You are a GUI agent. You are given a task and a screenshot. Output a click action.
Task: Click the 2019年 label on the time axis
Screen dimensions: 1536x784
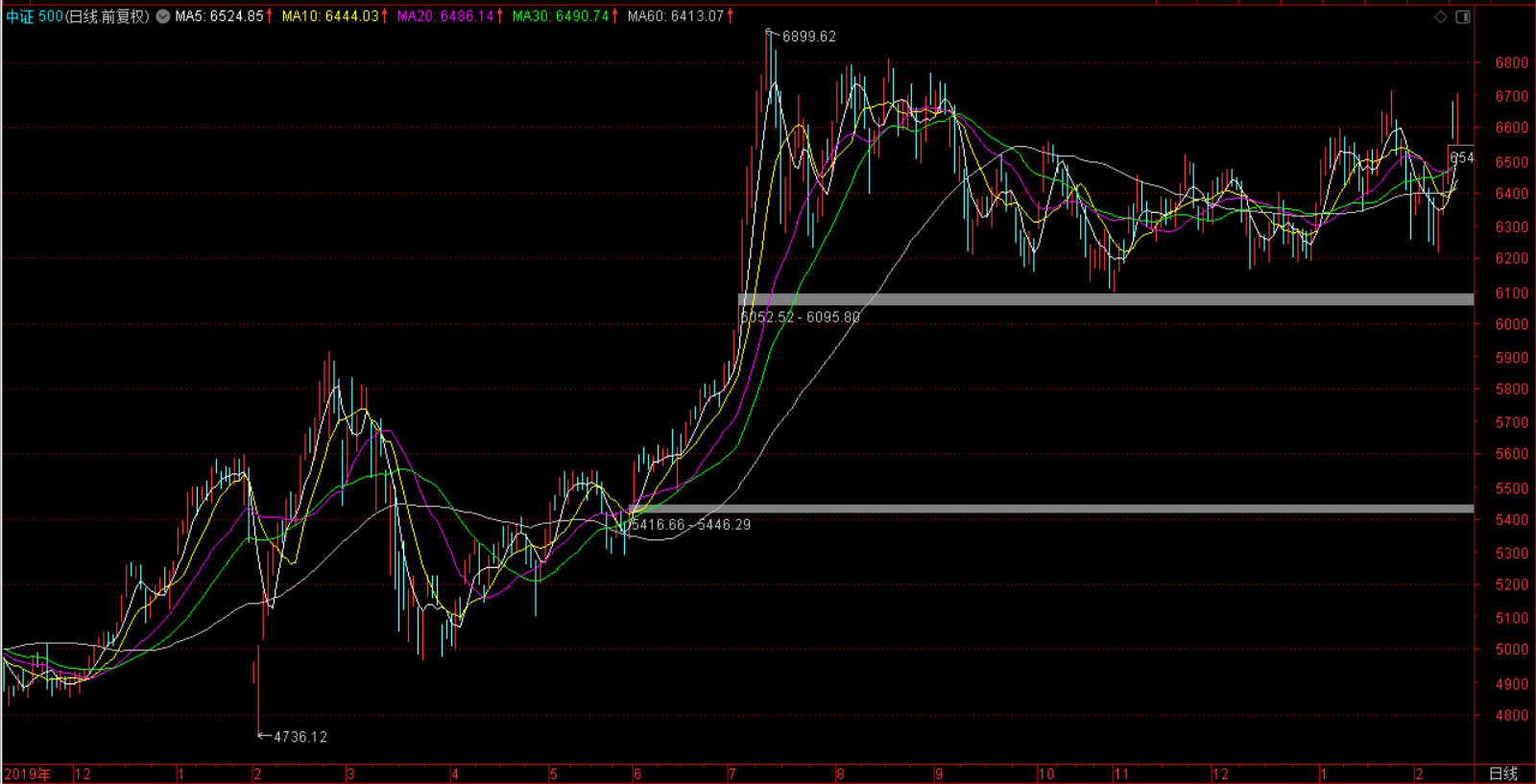27,773
